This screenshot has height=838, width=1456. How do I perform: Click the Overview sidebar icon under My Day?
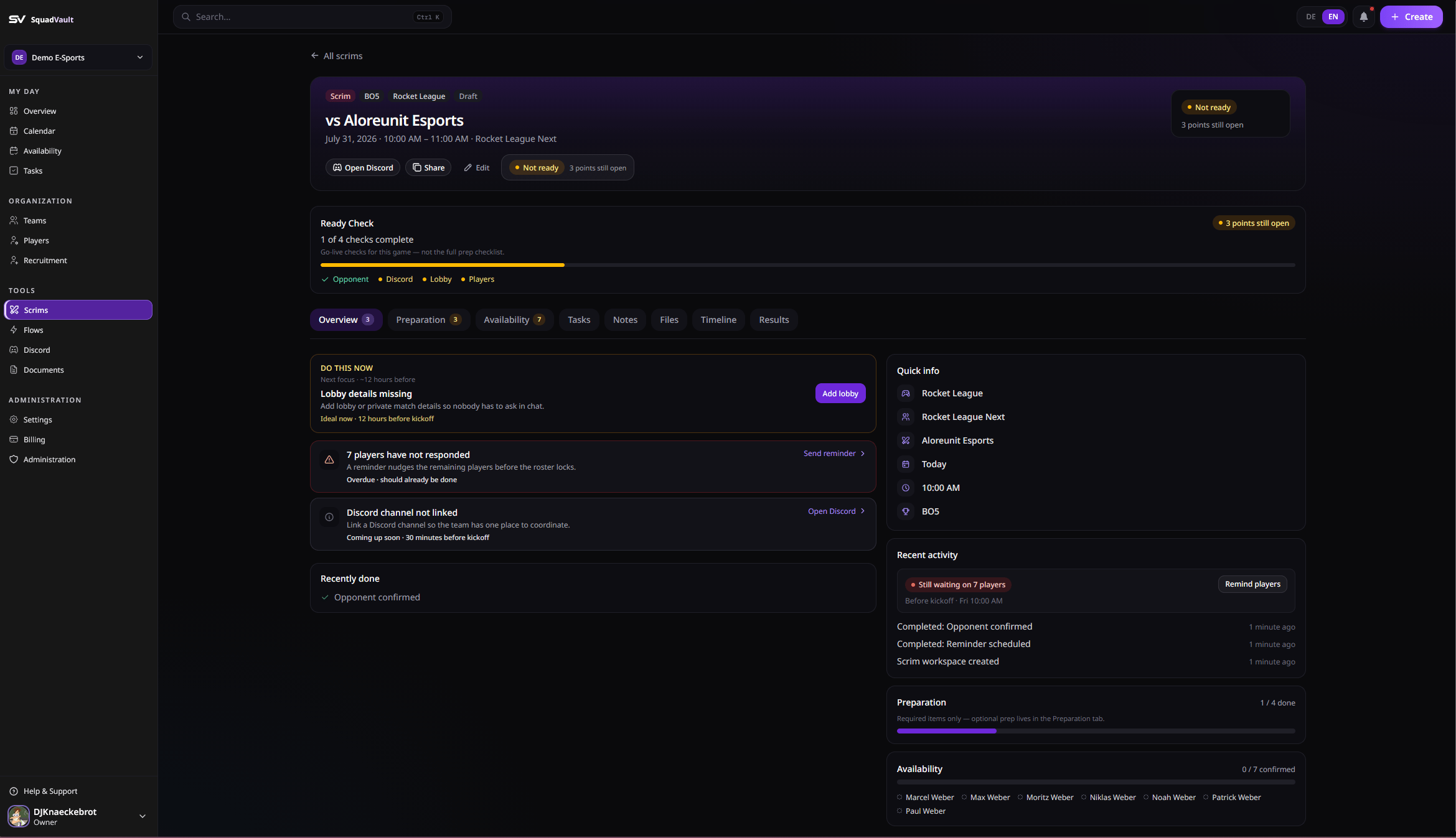[14, 111]
